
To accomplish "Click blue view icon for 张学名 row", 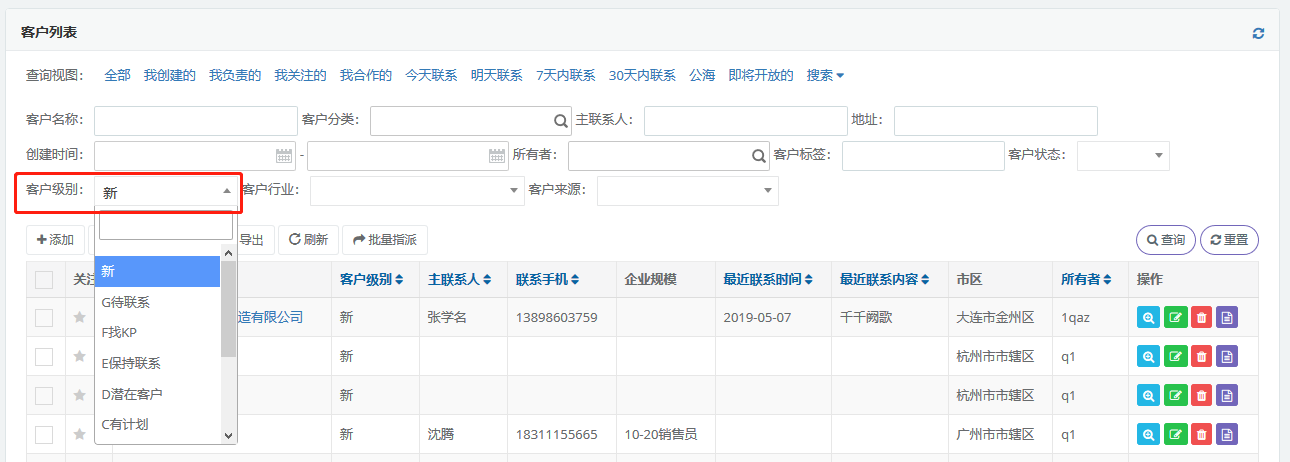I will click(1149, 318).
